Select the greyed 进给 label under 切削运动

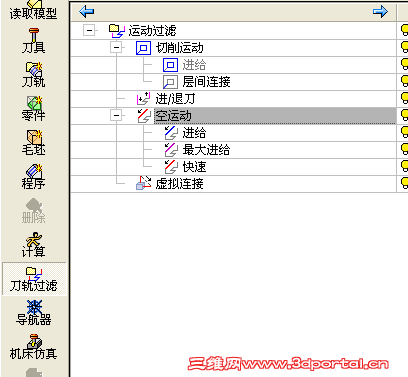194,65
